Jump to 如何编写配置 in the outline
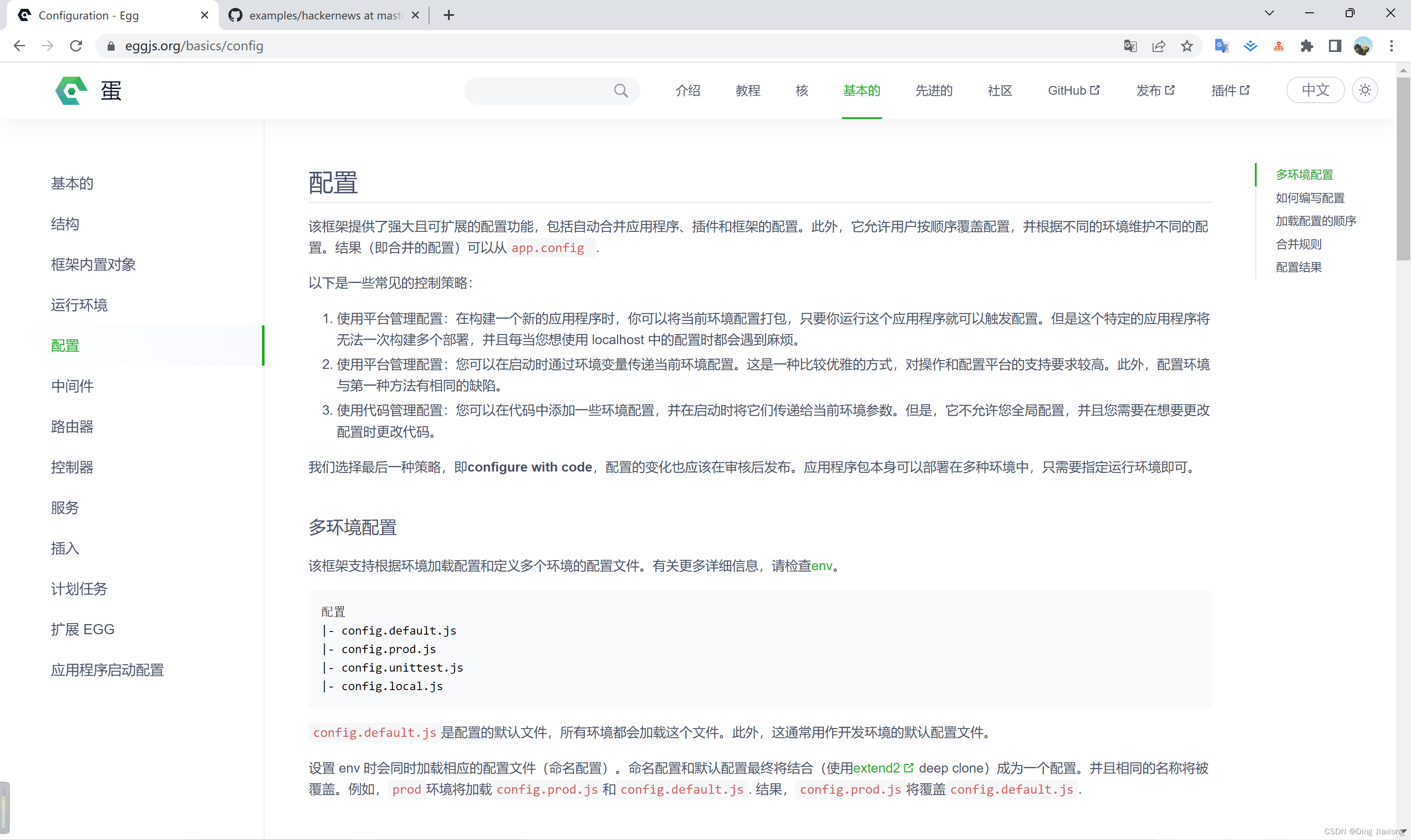1411x840 pixels. [x=1310, y=197]
